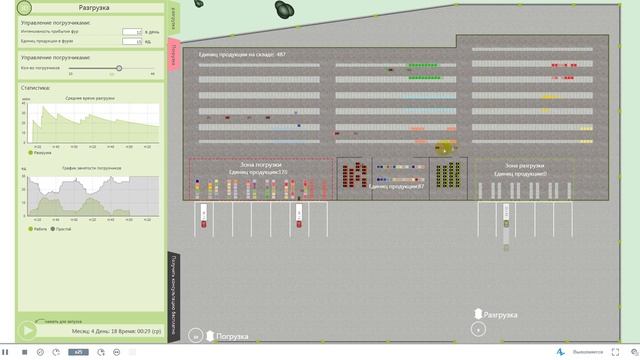Enter full screen mode
The width and height of the screenshot is (640, 360).
[x=615, y=352]
